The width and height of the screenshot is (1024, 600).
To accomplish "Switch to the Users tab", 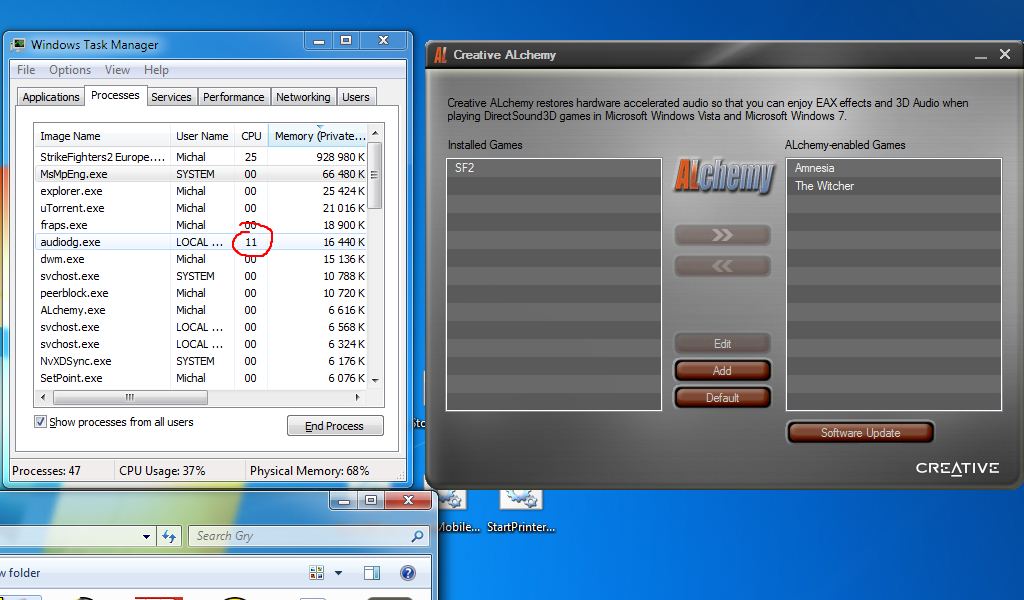I will (356, 97).
